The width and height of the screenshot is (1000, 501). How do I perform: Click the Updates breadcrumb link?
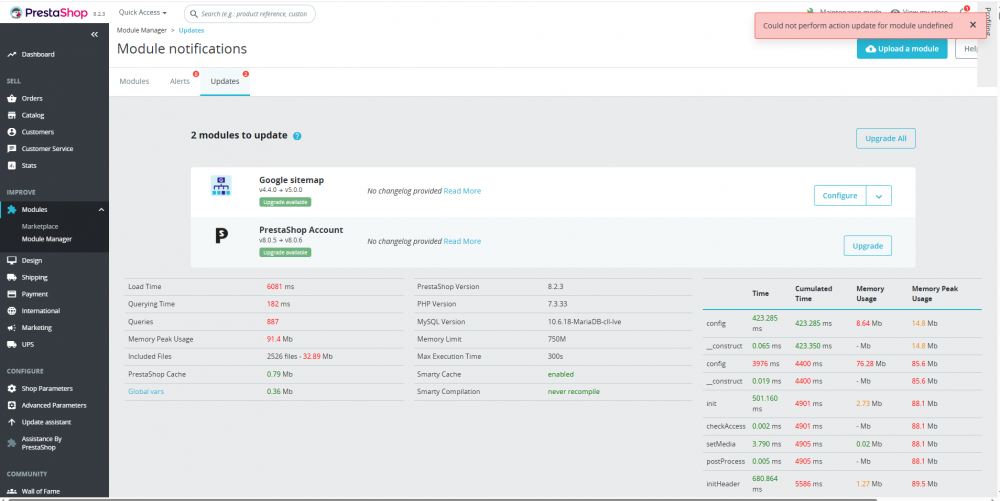pos(191,30)
